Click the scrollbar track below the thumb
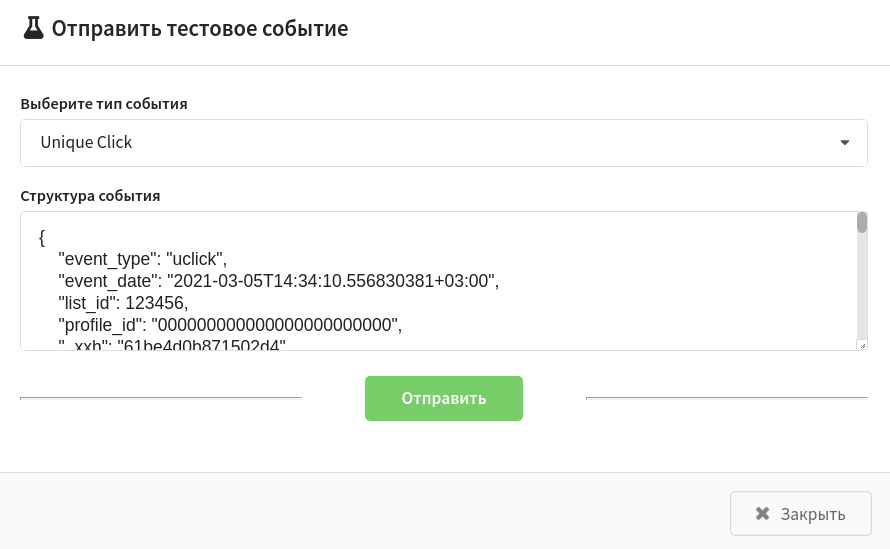 coord(862,286)
